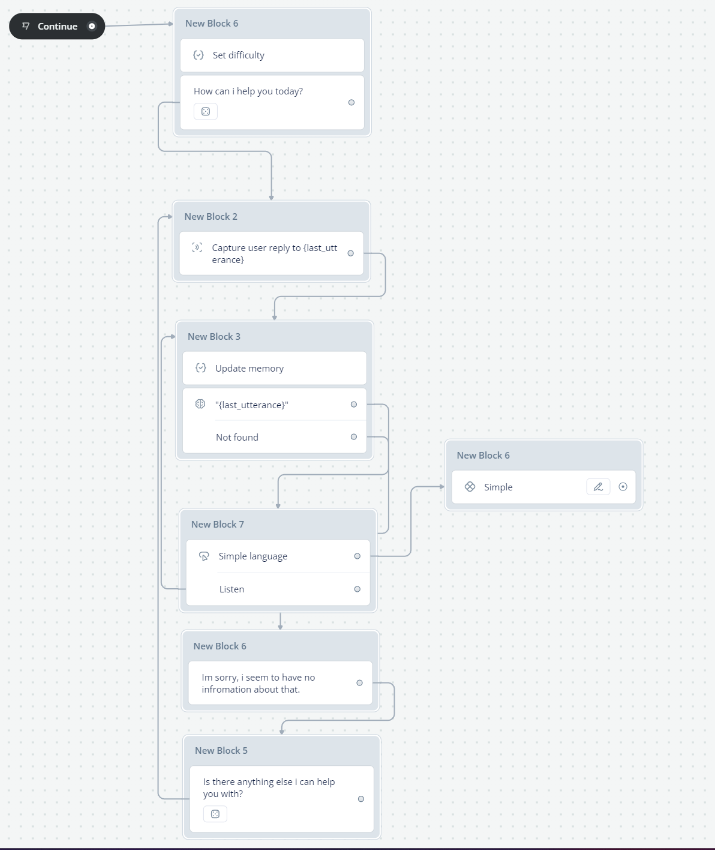Select the New Block 7 title
This screenshot has height=850, width=715.
(x=217, y=524)
